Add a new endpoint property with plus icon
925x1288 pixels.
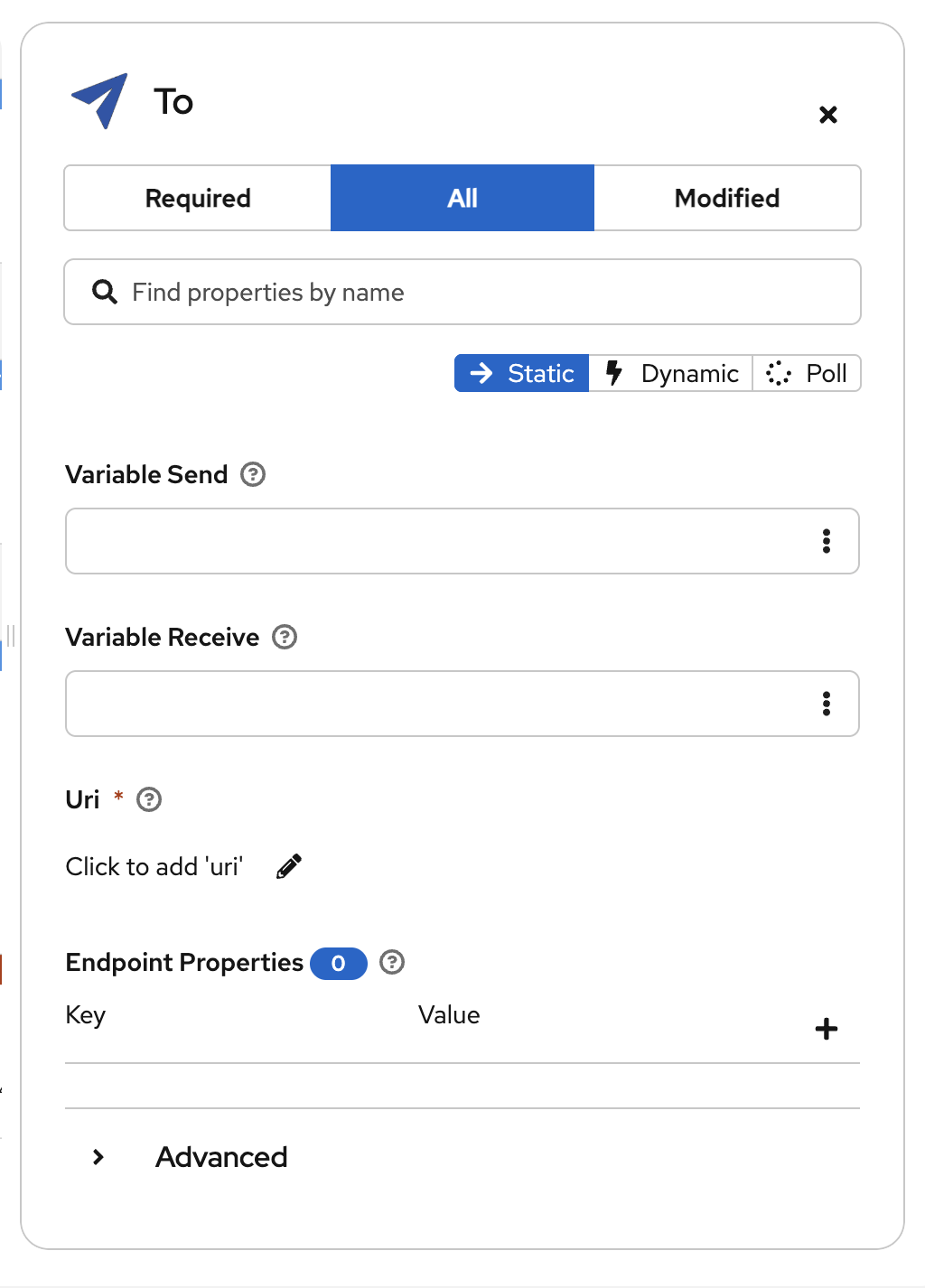pyautogui.click(x=826, y=1028)
